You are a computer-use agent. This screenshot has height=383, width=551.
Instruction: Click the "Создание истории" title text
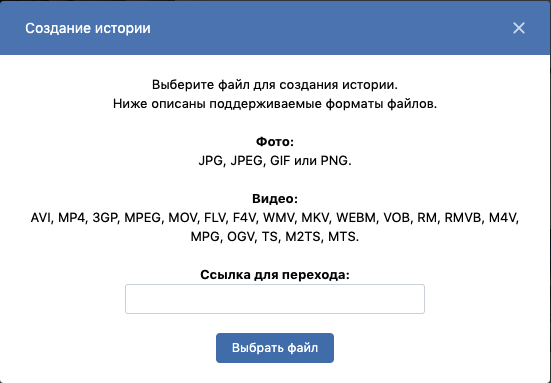(88, 28)
